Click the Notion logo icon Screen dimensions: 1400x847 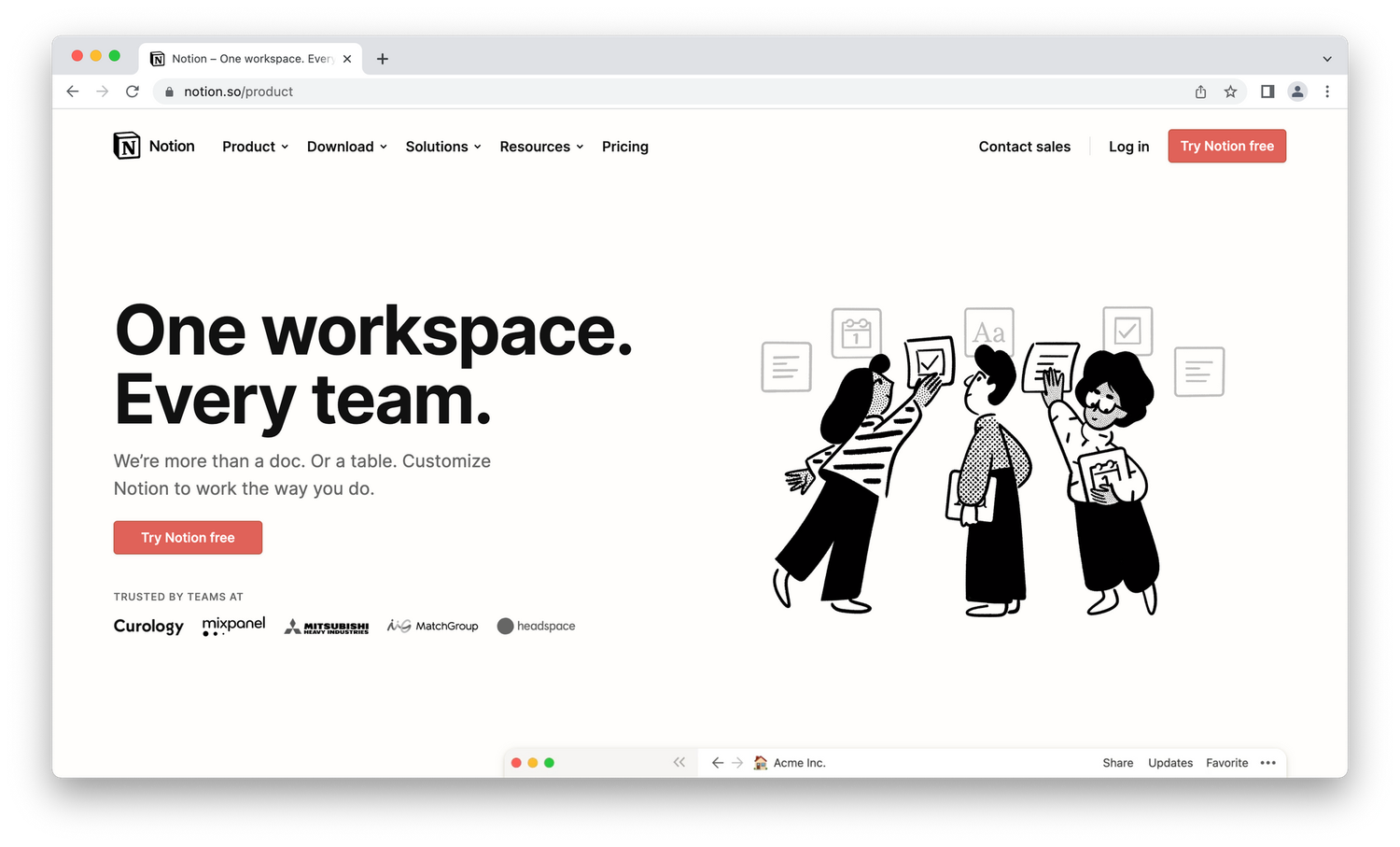click(127, 146)
